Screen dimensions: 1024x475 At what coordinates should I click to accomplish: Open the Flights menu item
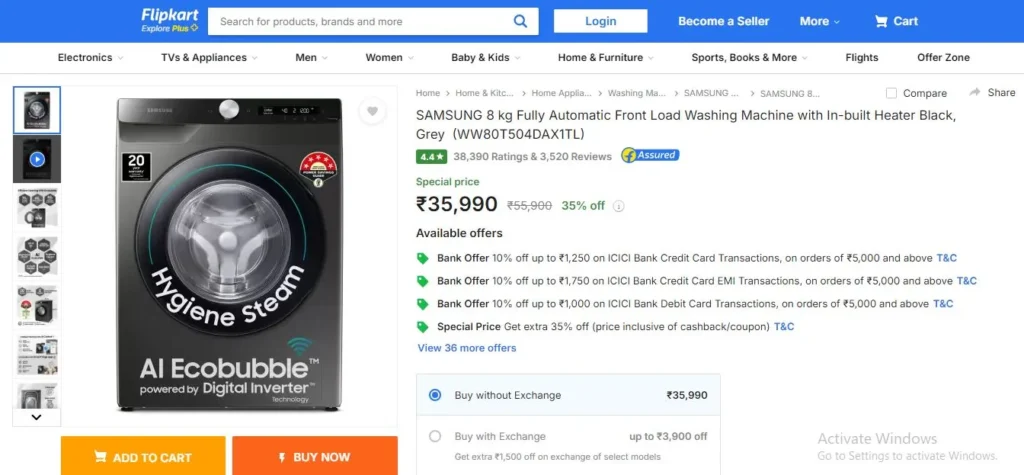pyautogui.click(x=861, y=57)
